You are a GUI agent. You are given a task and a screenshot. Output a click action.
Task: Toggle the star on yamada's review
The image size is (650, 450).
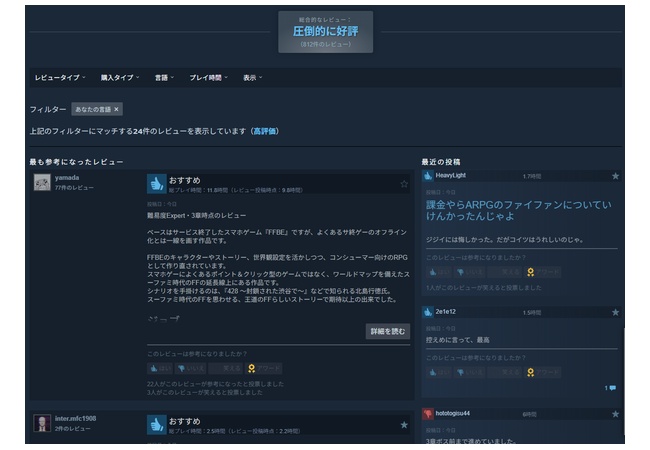[x=404, y=184]
